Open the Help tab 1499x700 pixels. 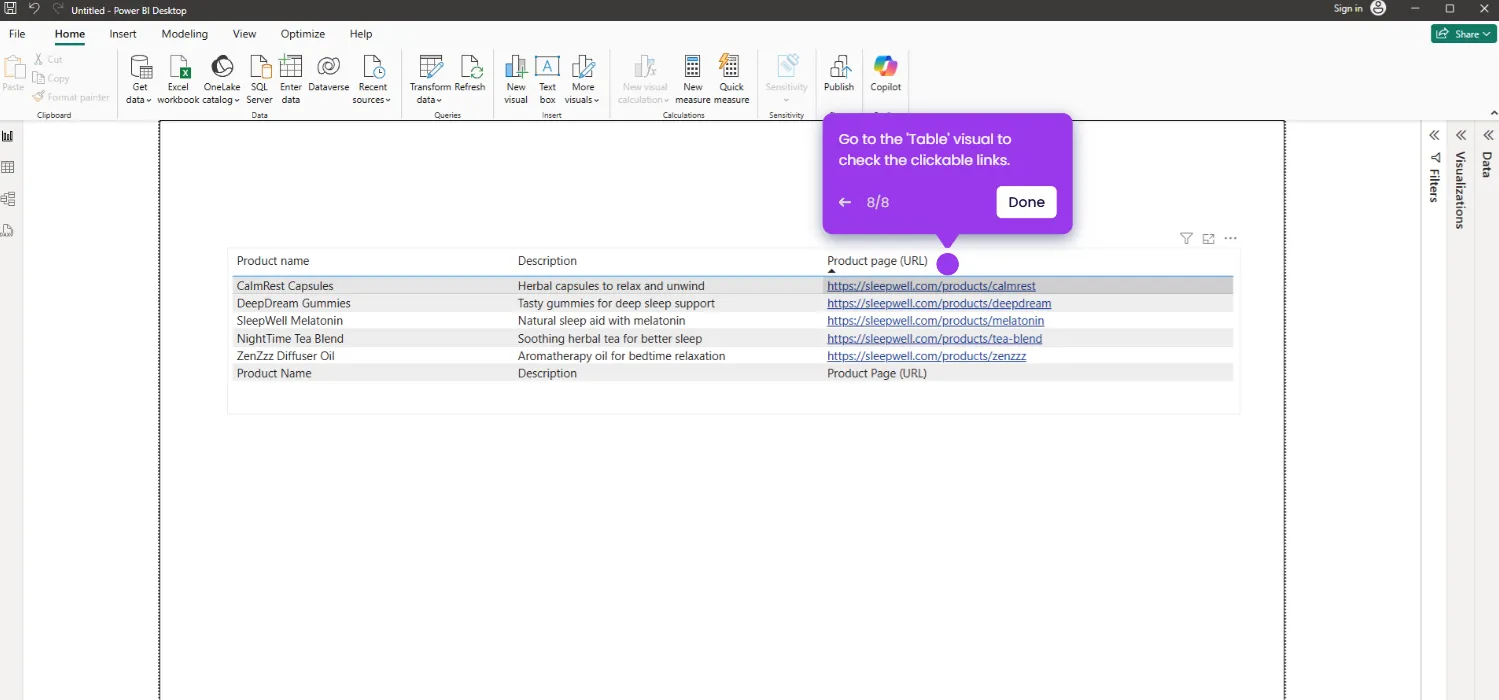[x=361, y=34]
